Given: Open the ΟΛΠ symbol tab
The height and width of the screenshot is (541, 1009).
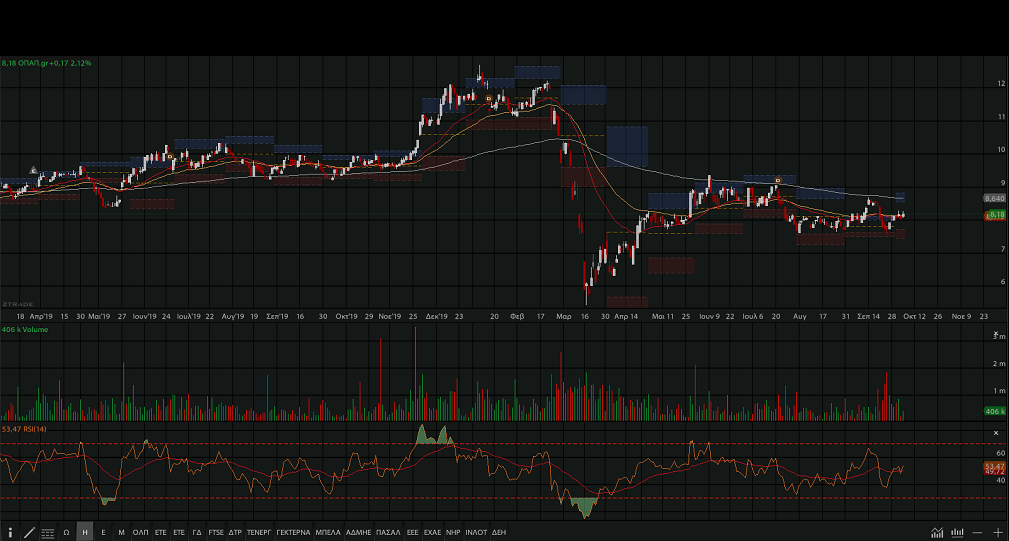Looking at the screenshot, I should tap(140, 533).
